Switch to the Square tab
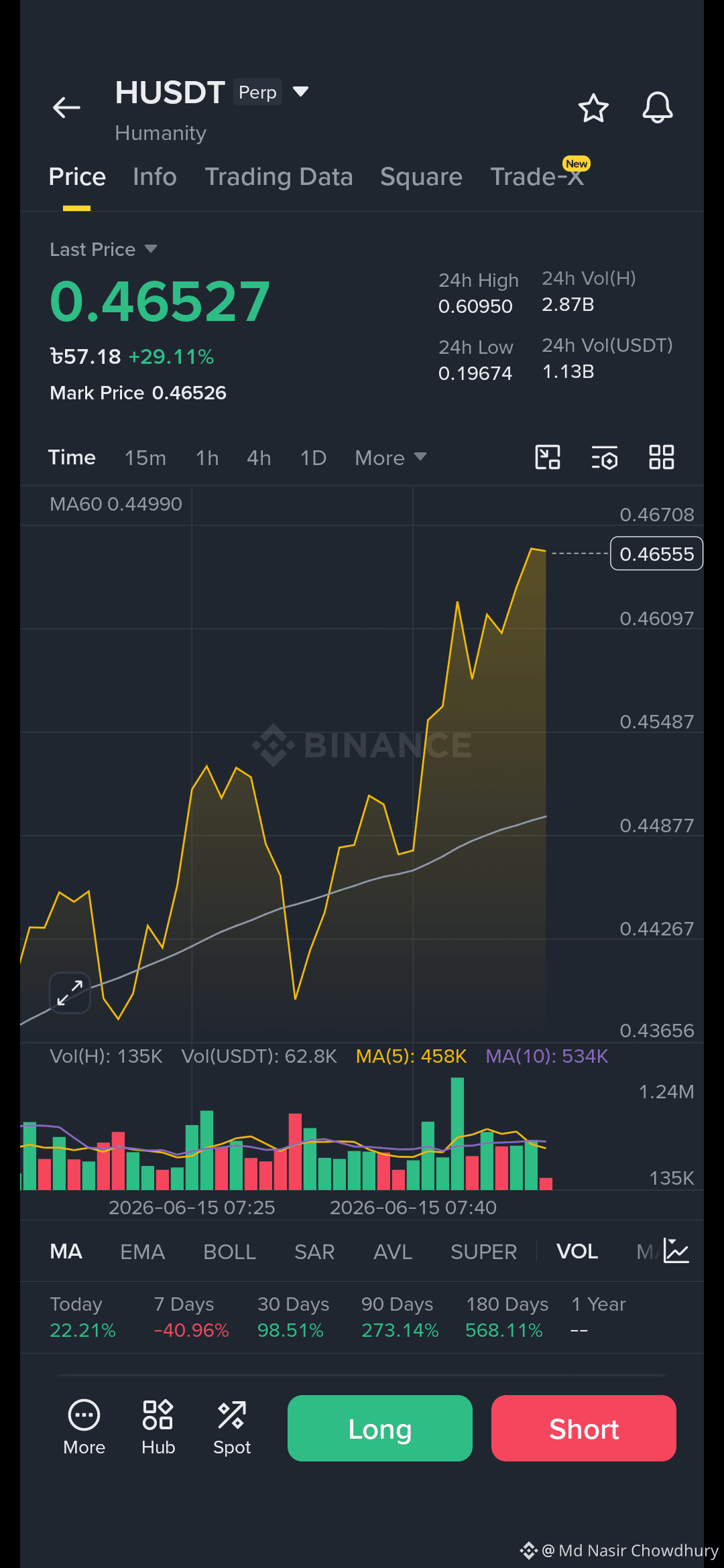The height and width of the screenshot is (1568, 724). click(x=421, y=177)
